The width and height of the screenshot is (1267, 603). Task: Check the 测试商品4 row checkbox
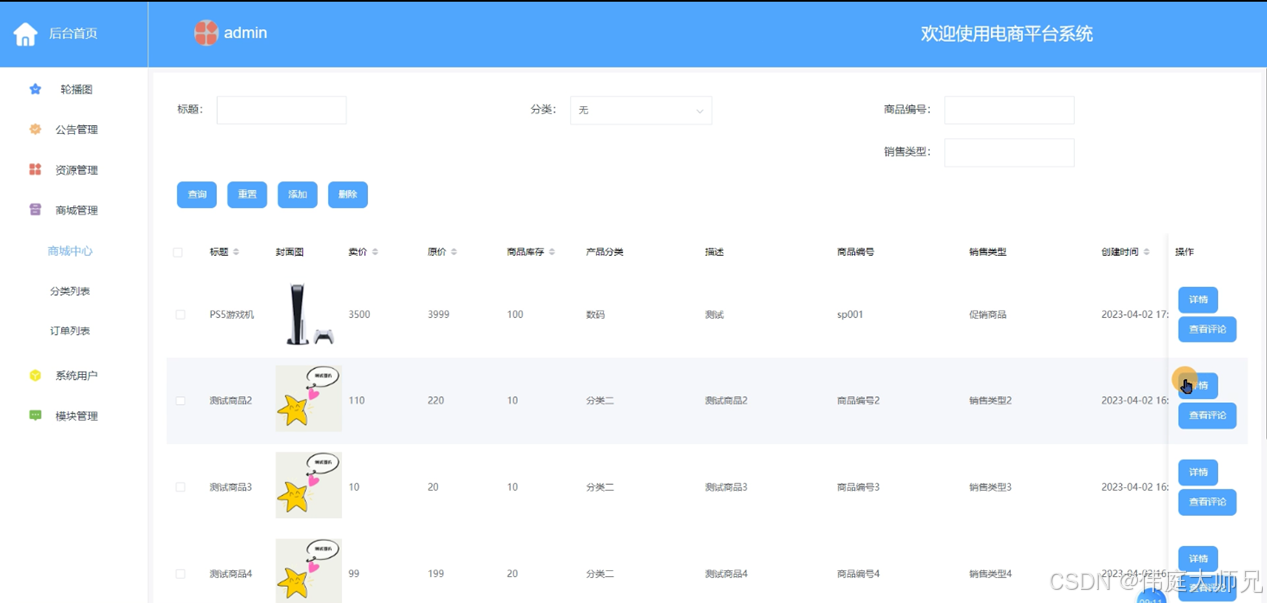180,574
